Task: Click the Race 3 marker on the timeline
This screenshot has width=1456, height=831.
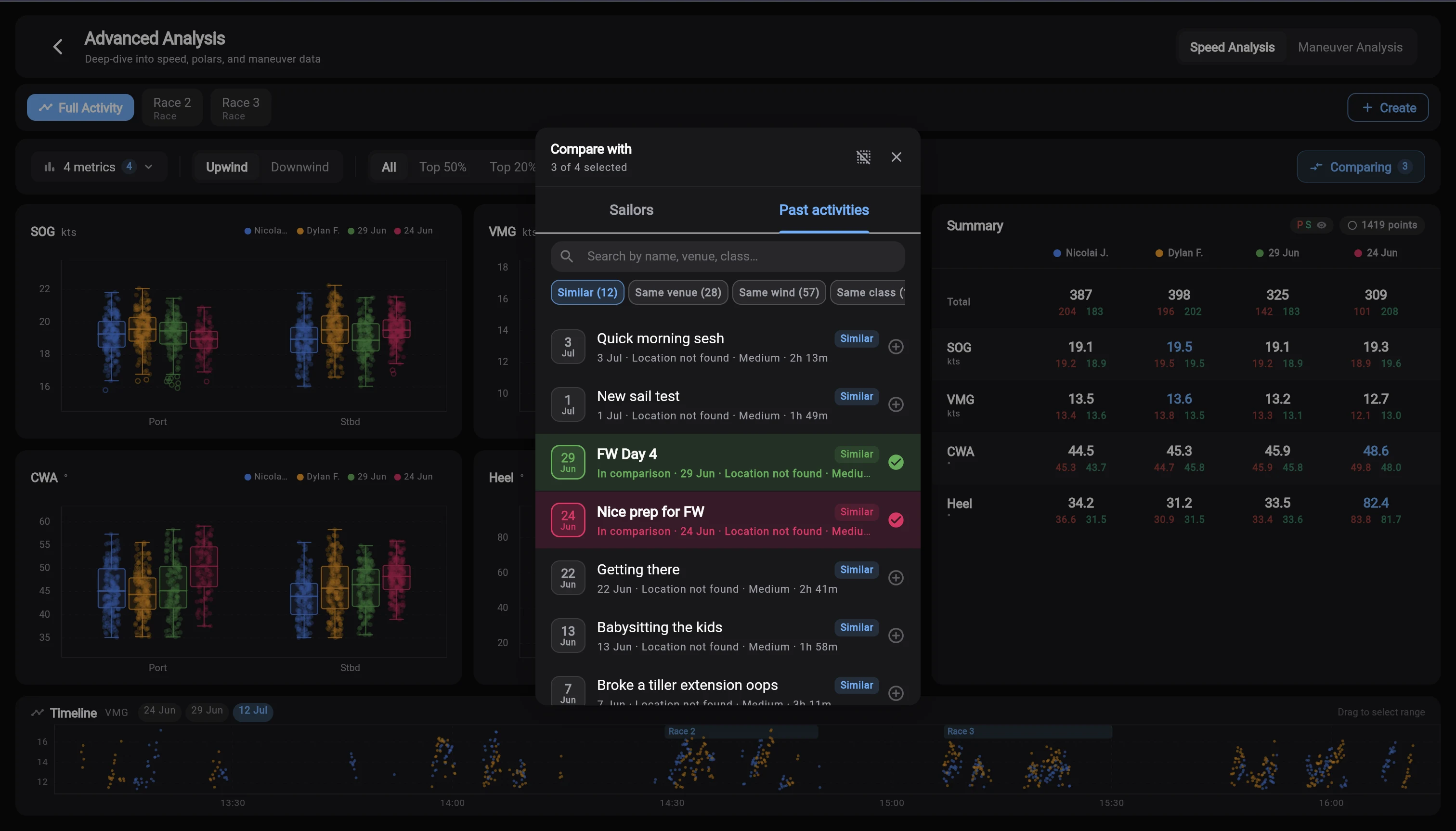Action: [1027, 731]
